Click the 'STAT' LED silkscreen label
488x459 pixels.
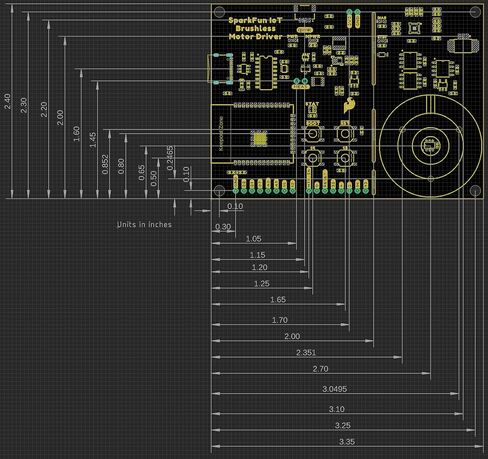312,104
